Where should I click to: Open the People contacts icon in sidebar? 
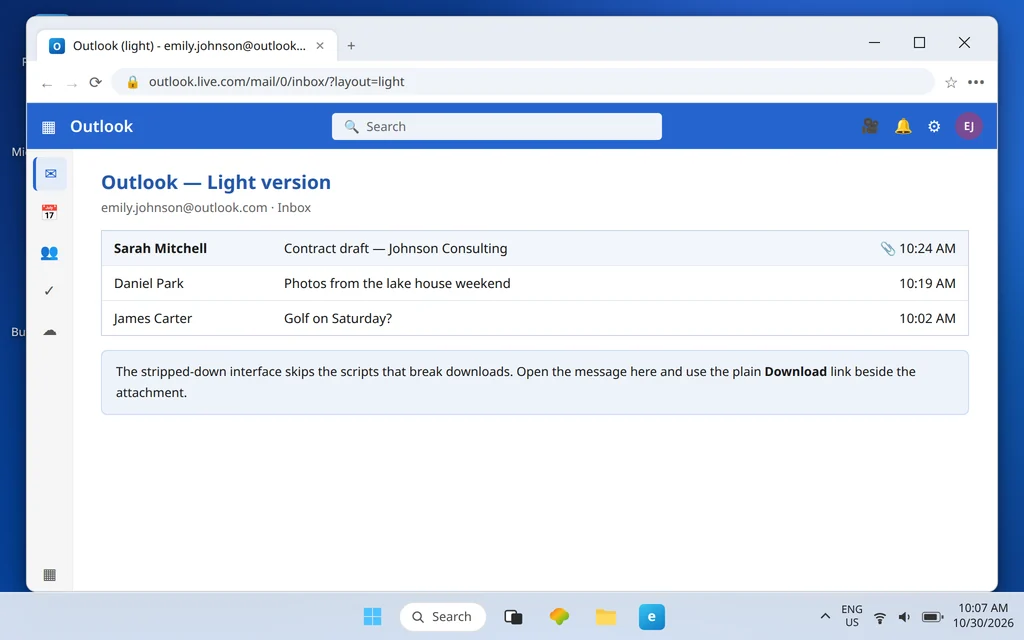[x=49, y=252]
